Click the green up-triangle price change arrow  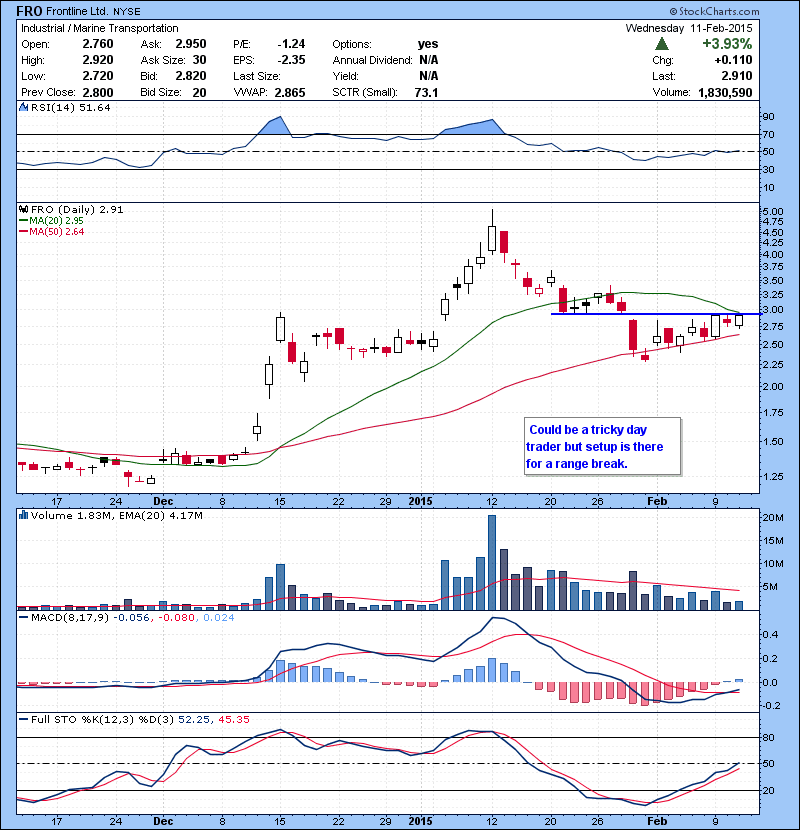[662, 44]
